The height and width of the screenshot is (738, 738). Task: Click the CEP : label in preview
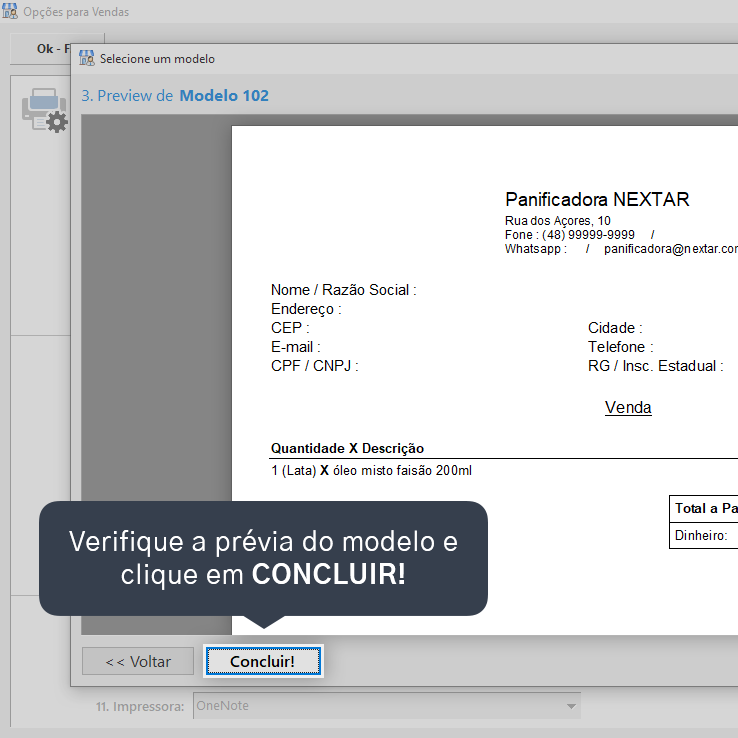point(290,328)
